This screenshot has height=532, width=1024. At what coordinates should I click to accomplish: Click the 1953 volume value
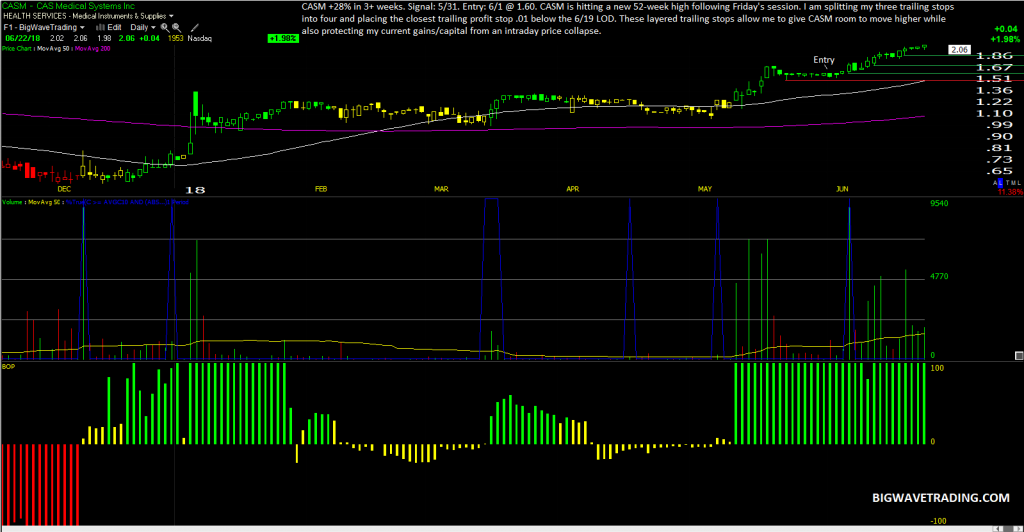coord(176,39)
